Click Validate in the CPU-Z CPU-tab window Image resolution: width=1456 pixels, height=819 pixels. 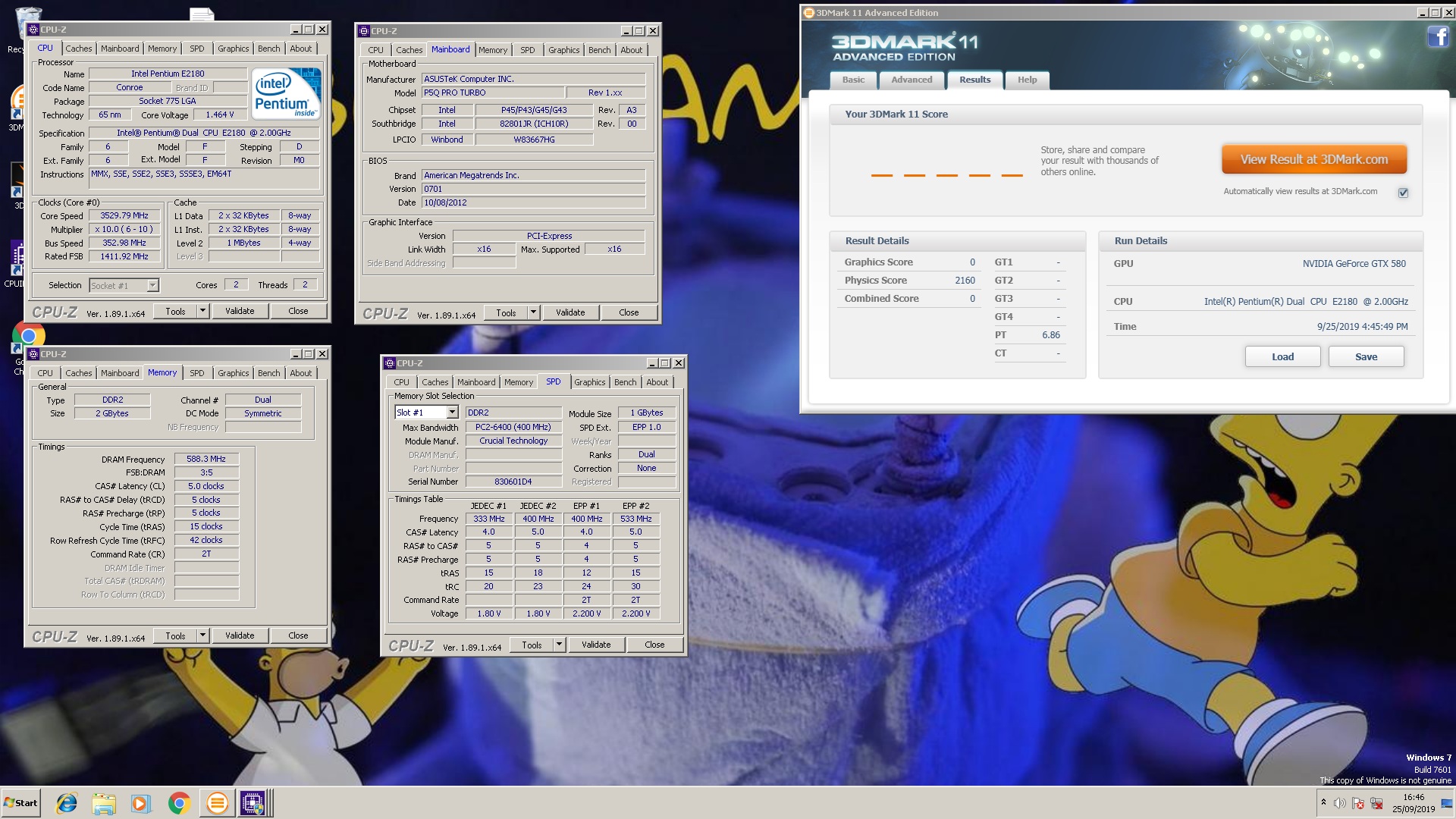(240, 311)
